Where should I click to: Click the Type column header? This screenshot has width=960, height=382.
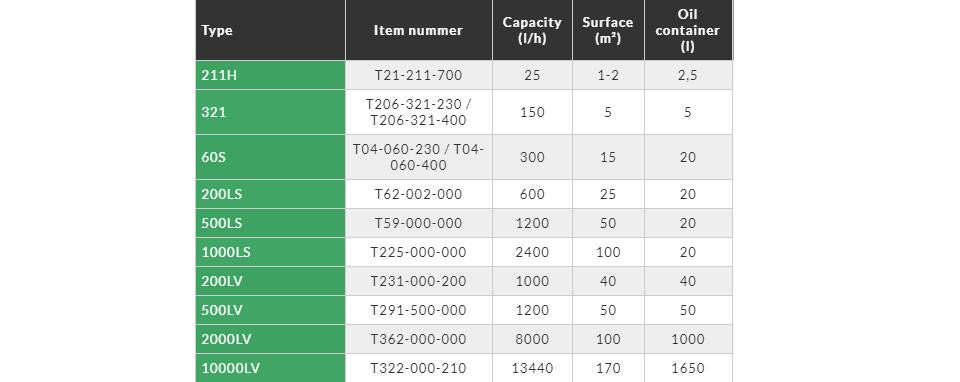pos(271,30)
